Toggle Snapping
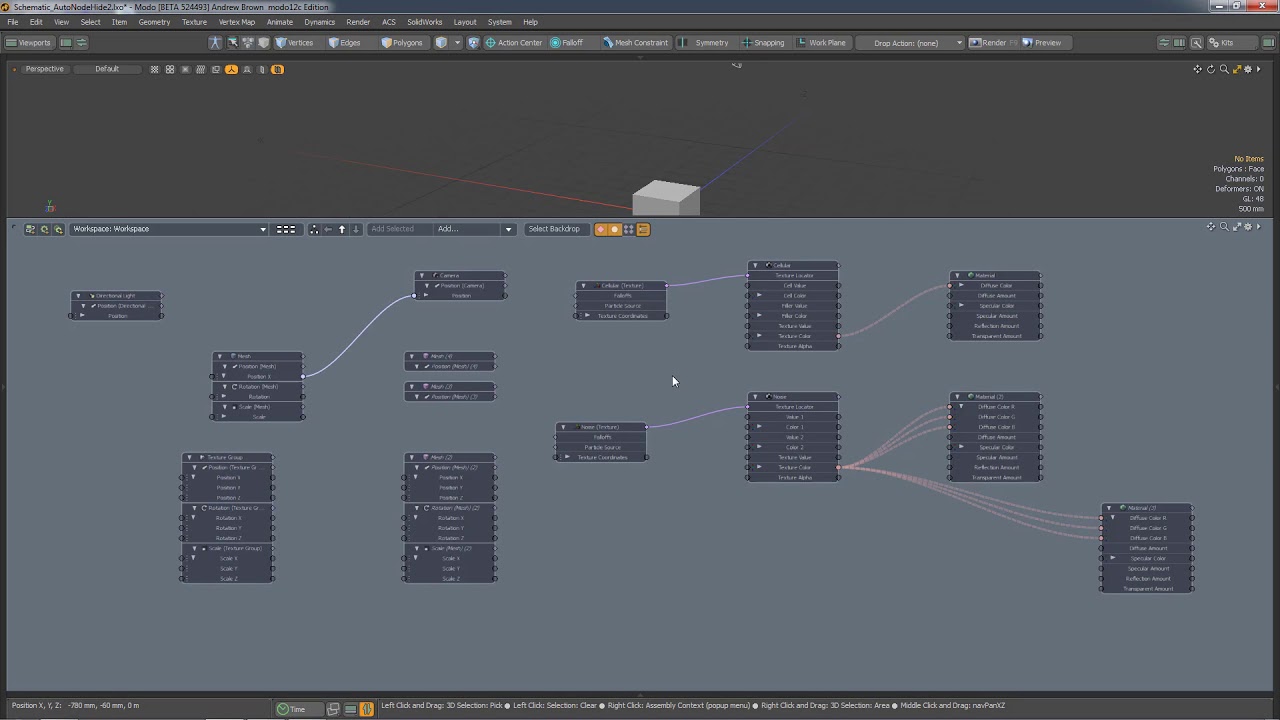Image resolution: width=1280 pixels, height=720 pixels. [763, 43]
